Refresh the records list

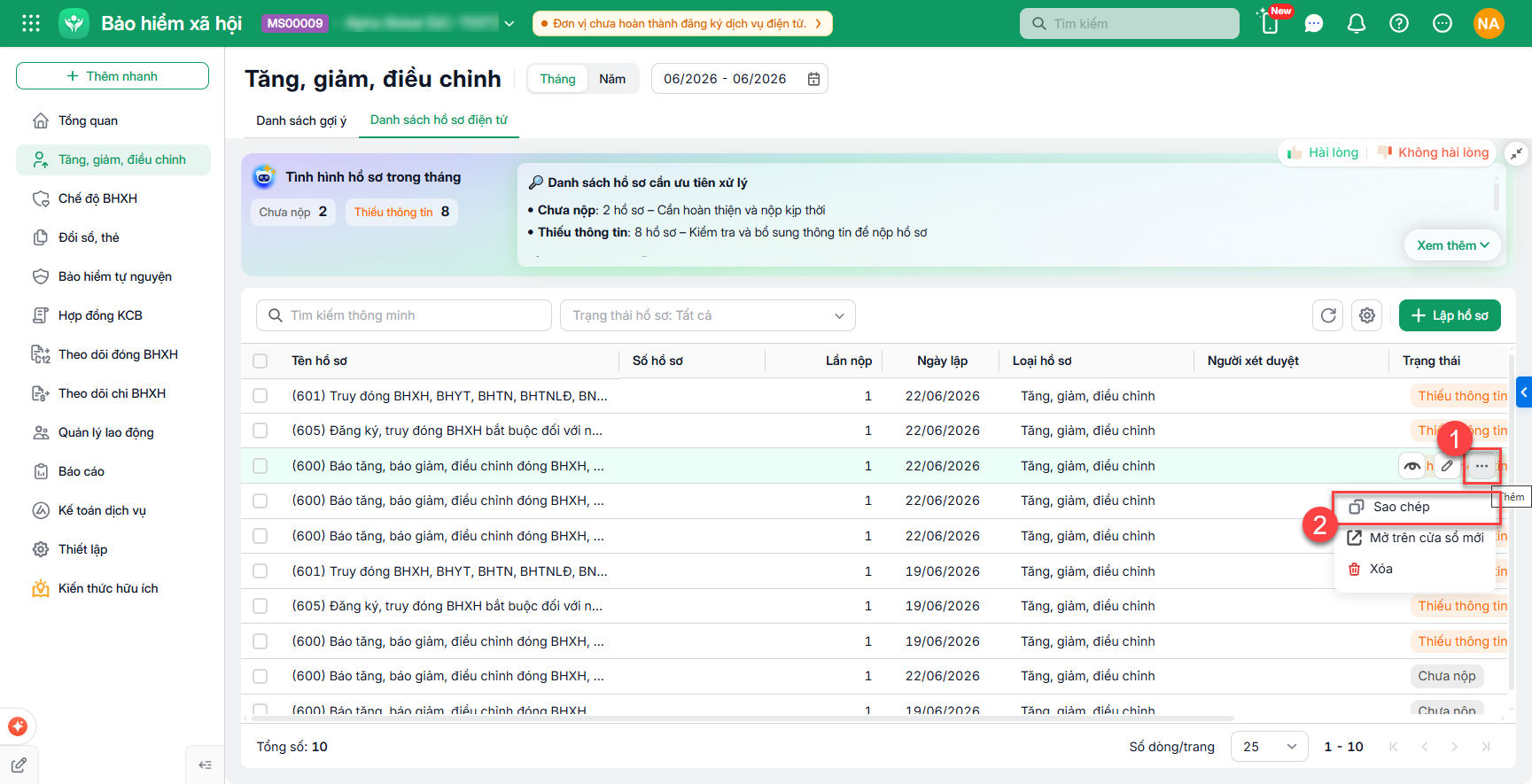pos(1328,315)
